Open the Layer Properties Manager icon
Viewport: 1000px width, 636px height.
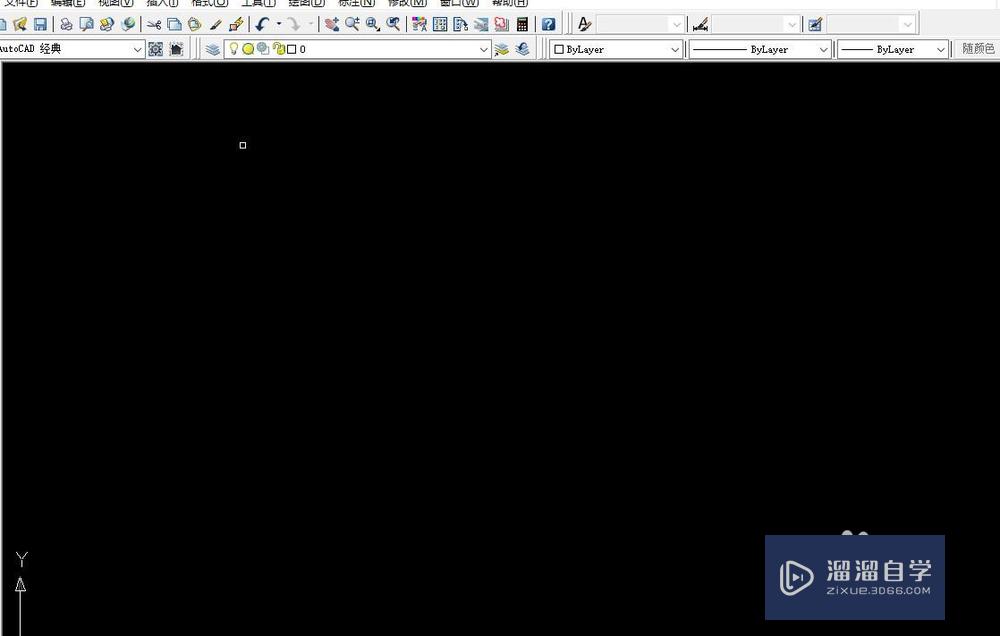click(211, 48)
